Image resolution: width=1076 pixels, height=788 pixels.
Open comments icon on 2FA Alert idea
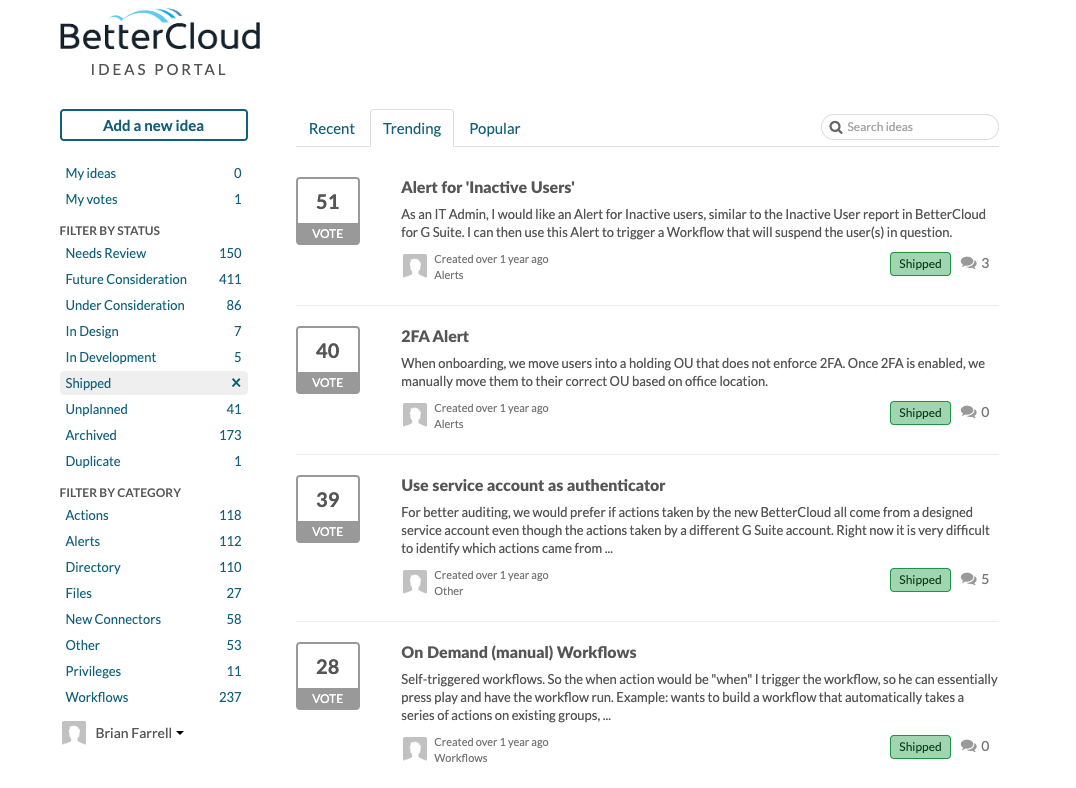click(x=968, y=412)
